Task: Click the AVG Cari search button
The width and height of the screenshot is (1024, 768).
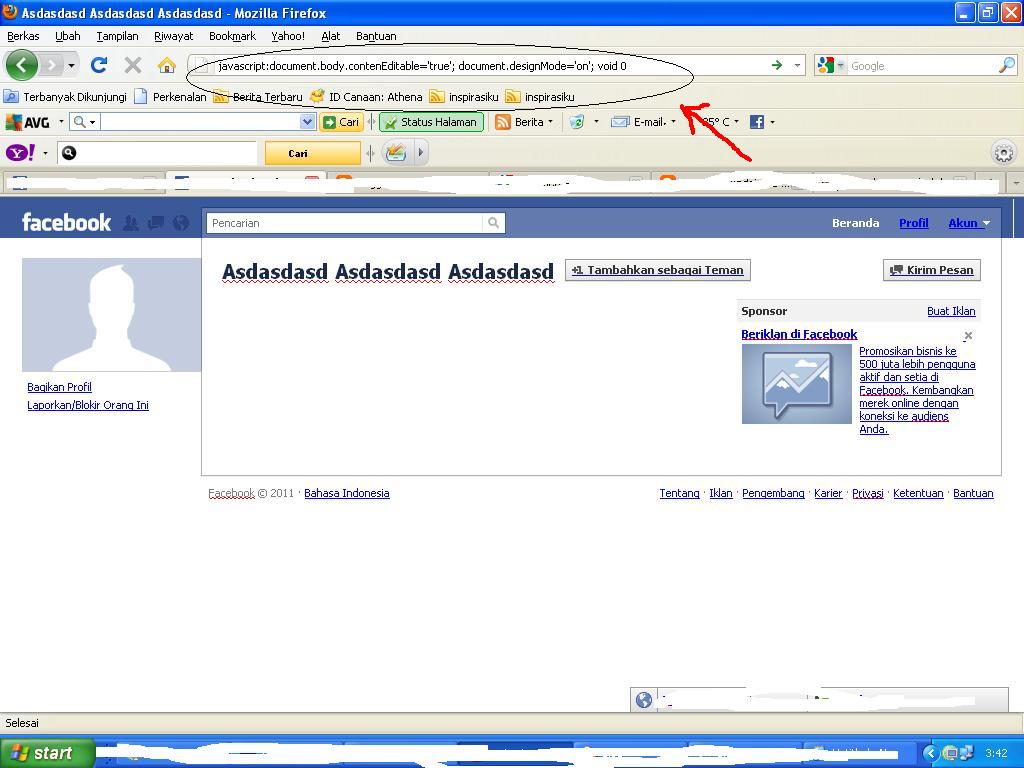Action: [x=341, y=121]
